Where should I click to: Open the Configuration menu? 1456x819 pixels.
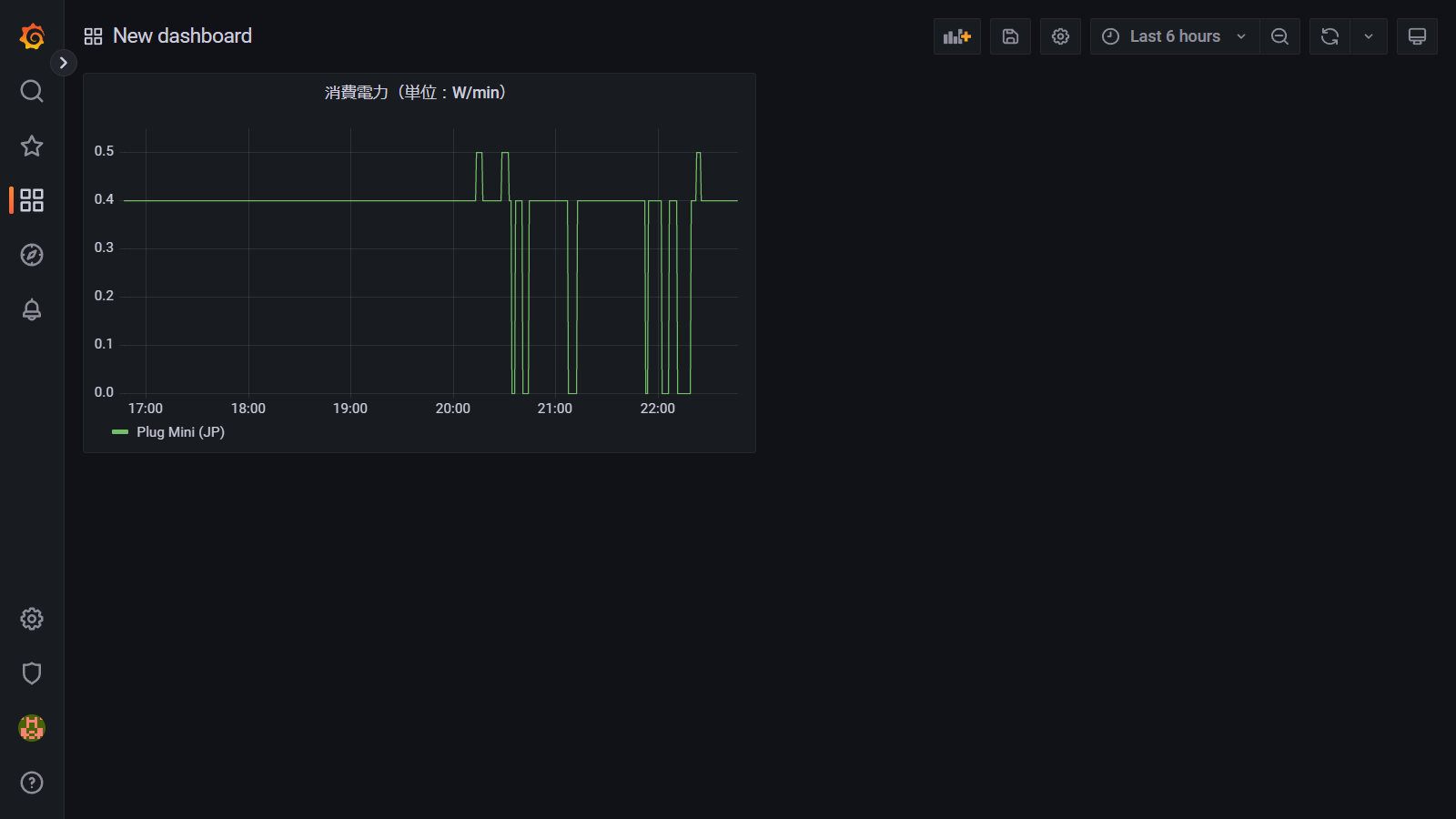[31, 618]
